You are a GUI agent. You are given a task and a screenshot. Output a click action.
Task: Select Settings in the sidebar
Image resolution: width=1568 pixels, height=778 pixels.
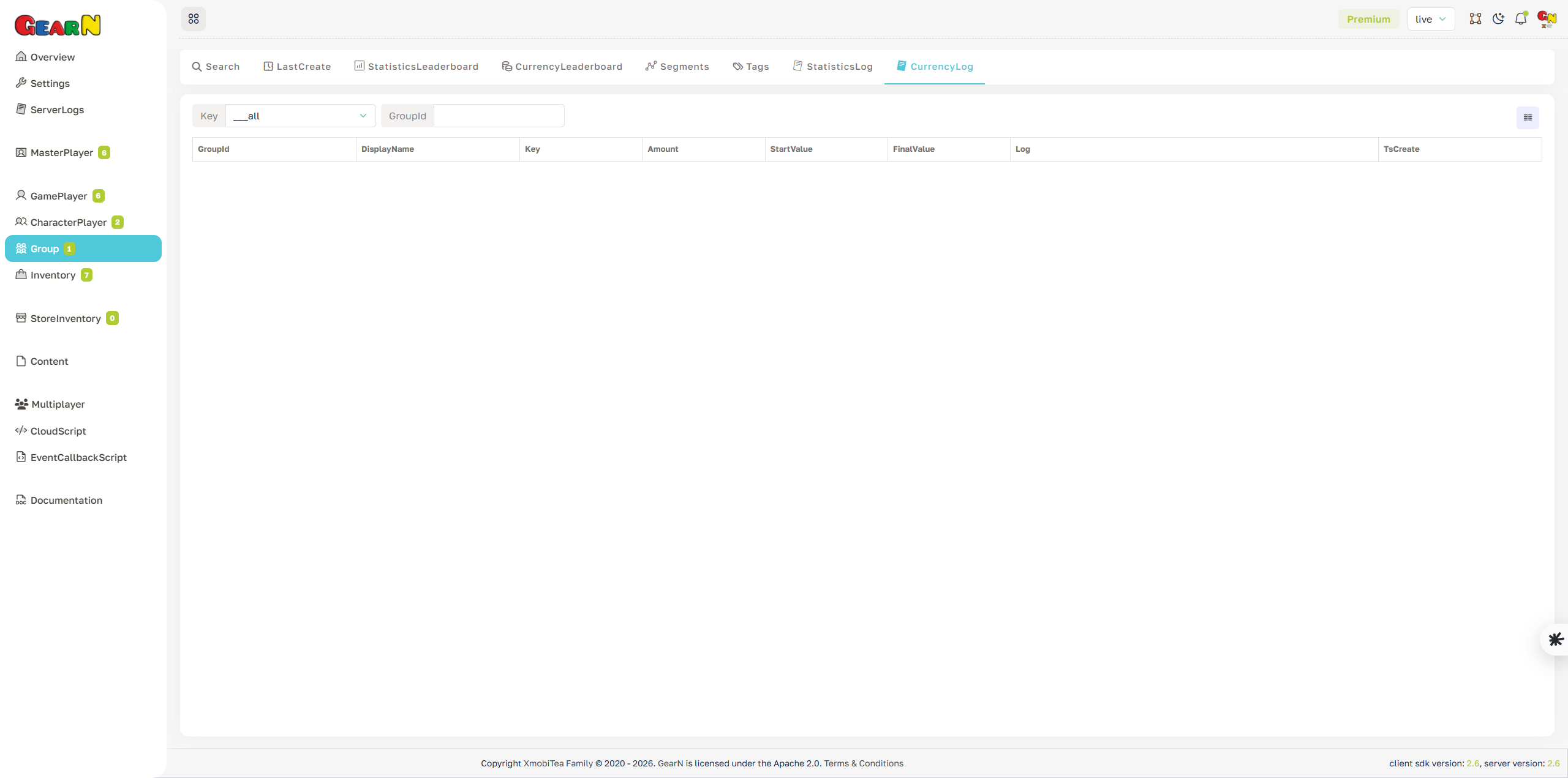(49, 83)
